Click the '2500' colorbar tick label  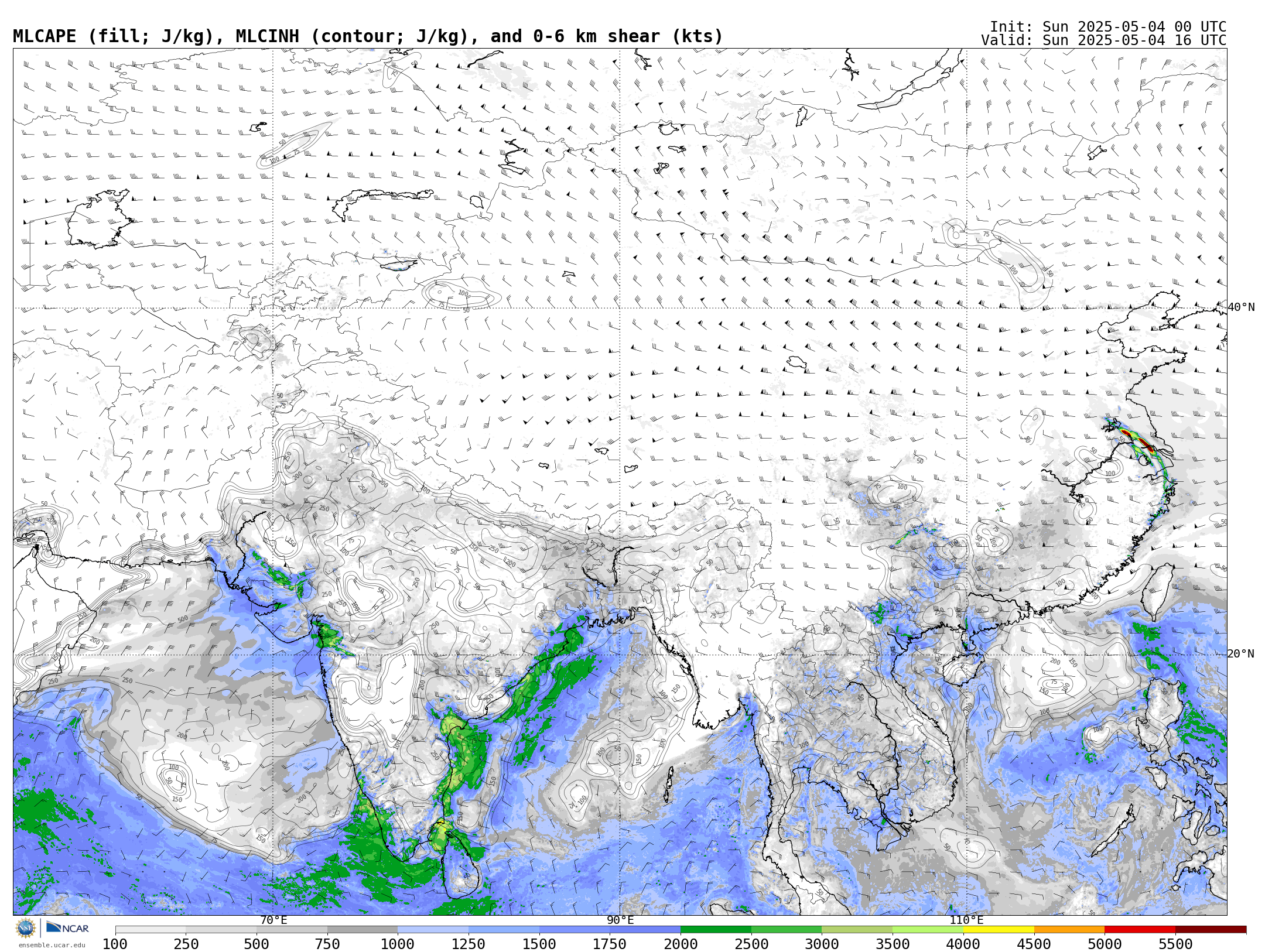pyautogui.click(x=751, y=944)
